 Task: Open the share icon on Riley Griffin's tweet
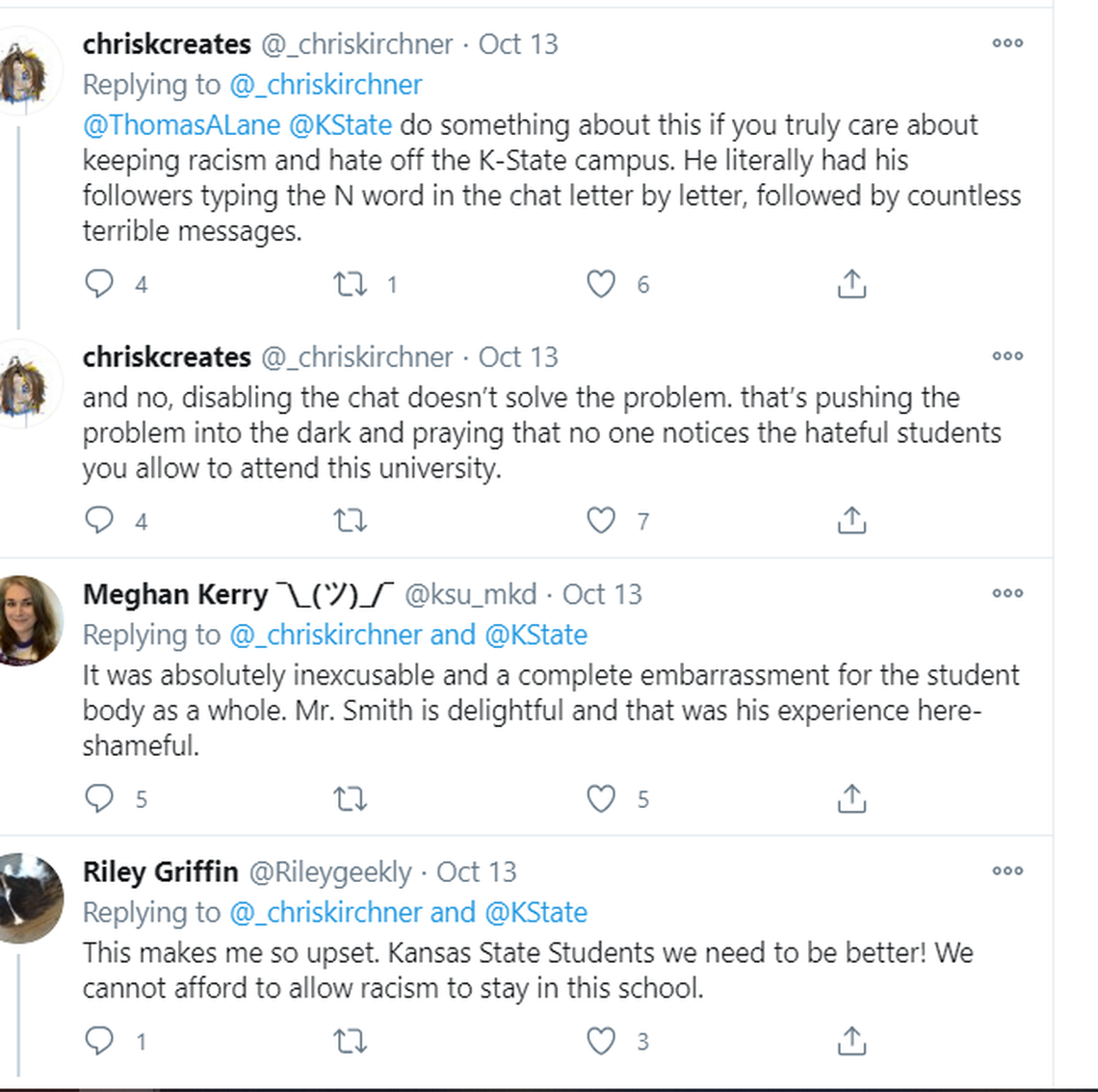[x=850, y=1040]
